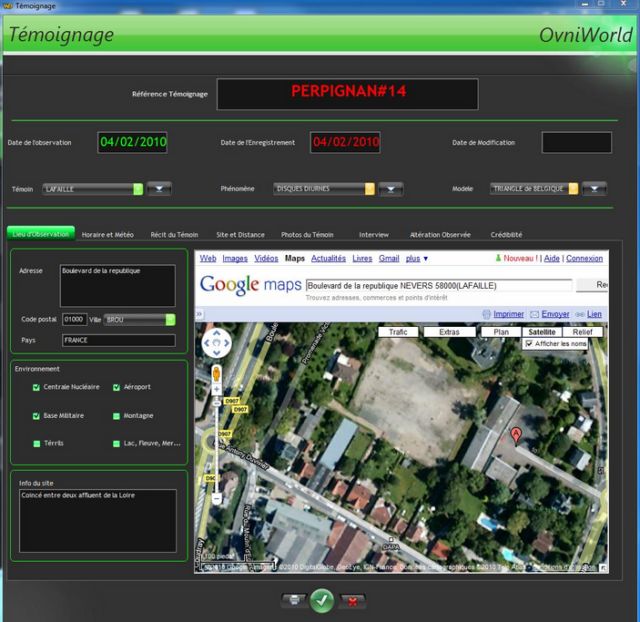Click the Envoyer link
The width and height of the screenshot is (640, 622).
click(555, 314)
